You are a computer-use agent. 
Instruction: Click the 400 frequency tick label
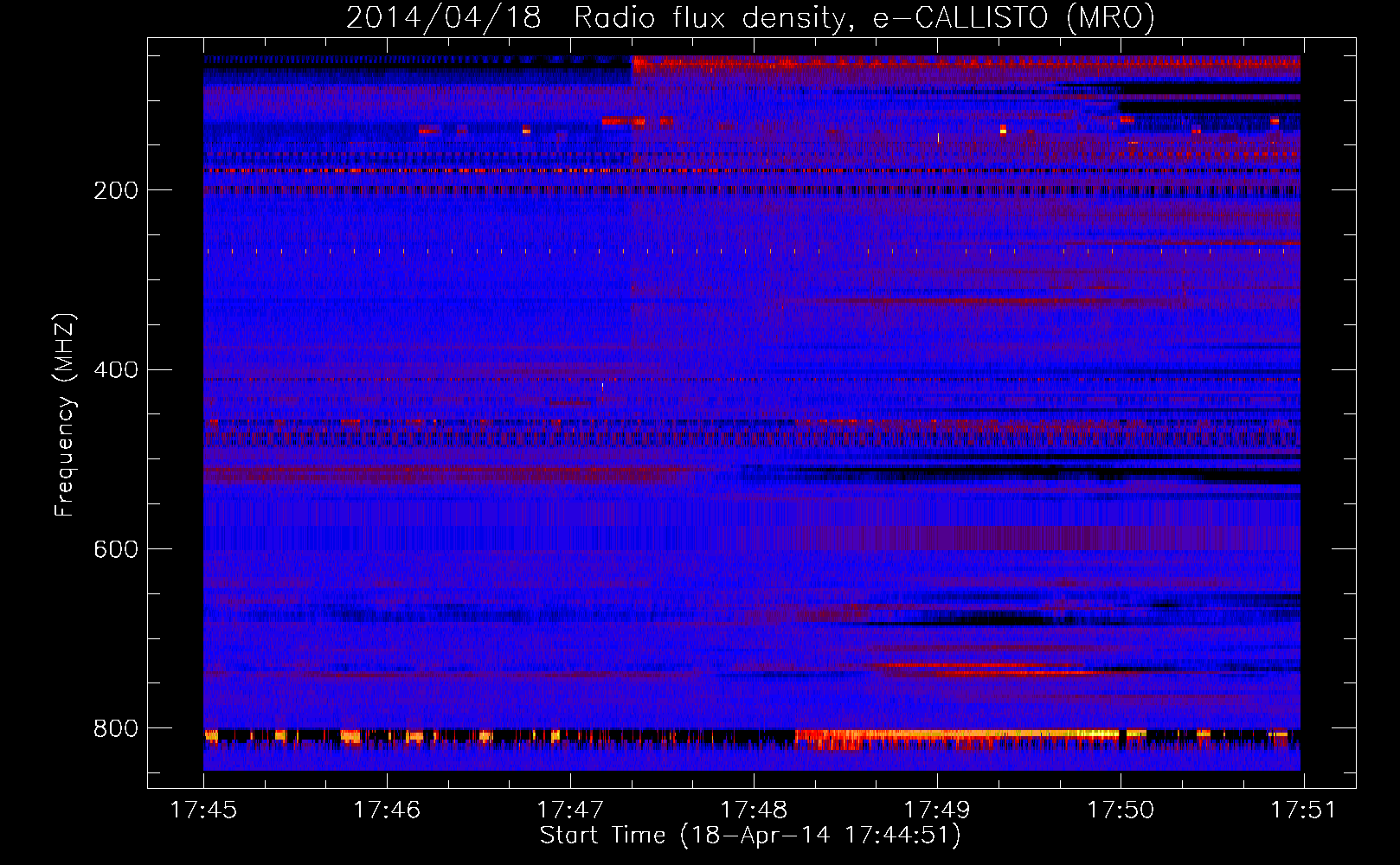click(x=116, y=370)
